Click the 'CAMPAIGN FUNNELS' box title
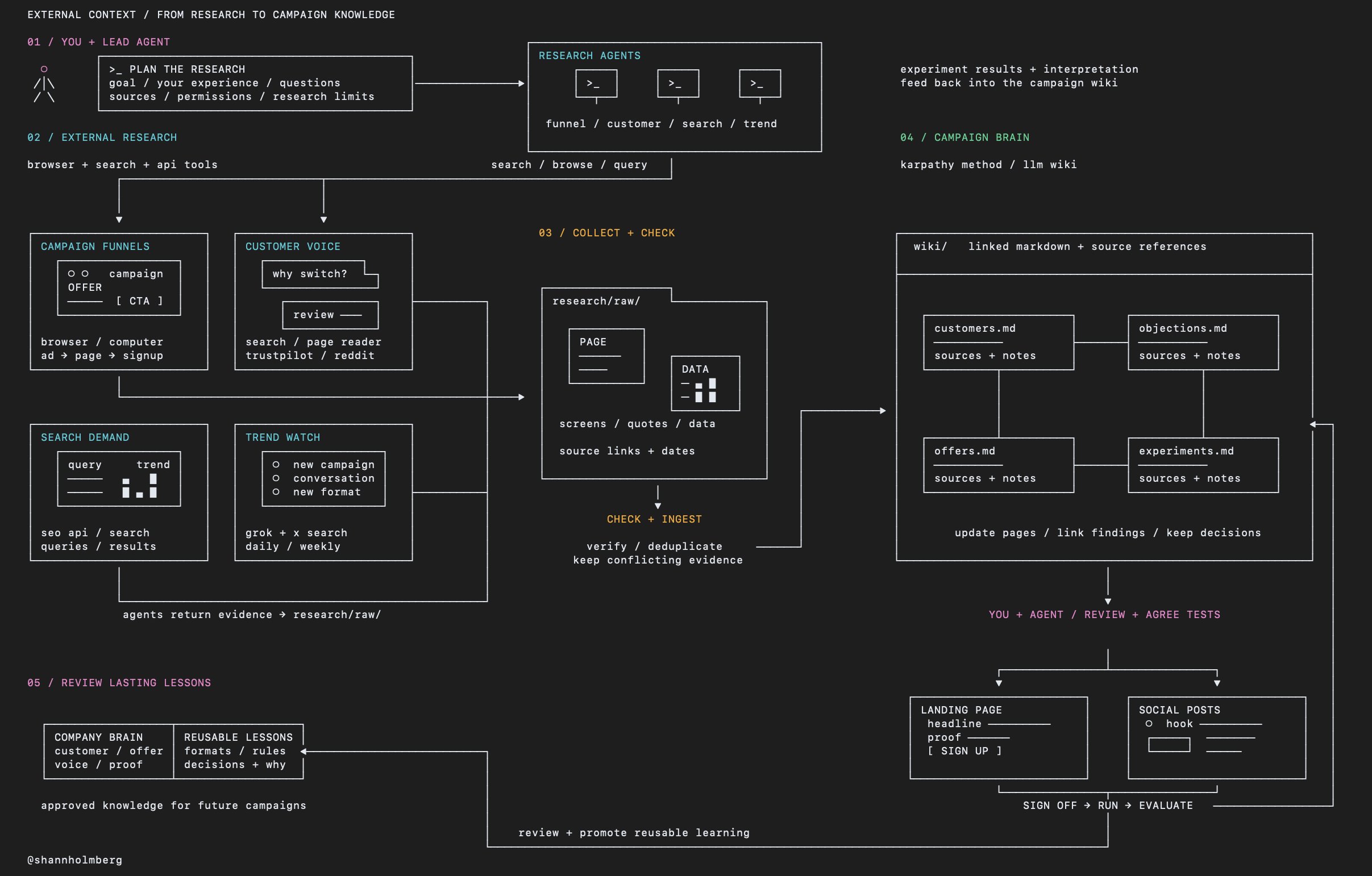The width and height of the screenshot is (1372, 876). coord(95,247)
